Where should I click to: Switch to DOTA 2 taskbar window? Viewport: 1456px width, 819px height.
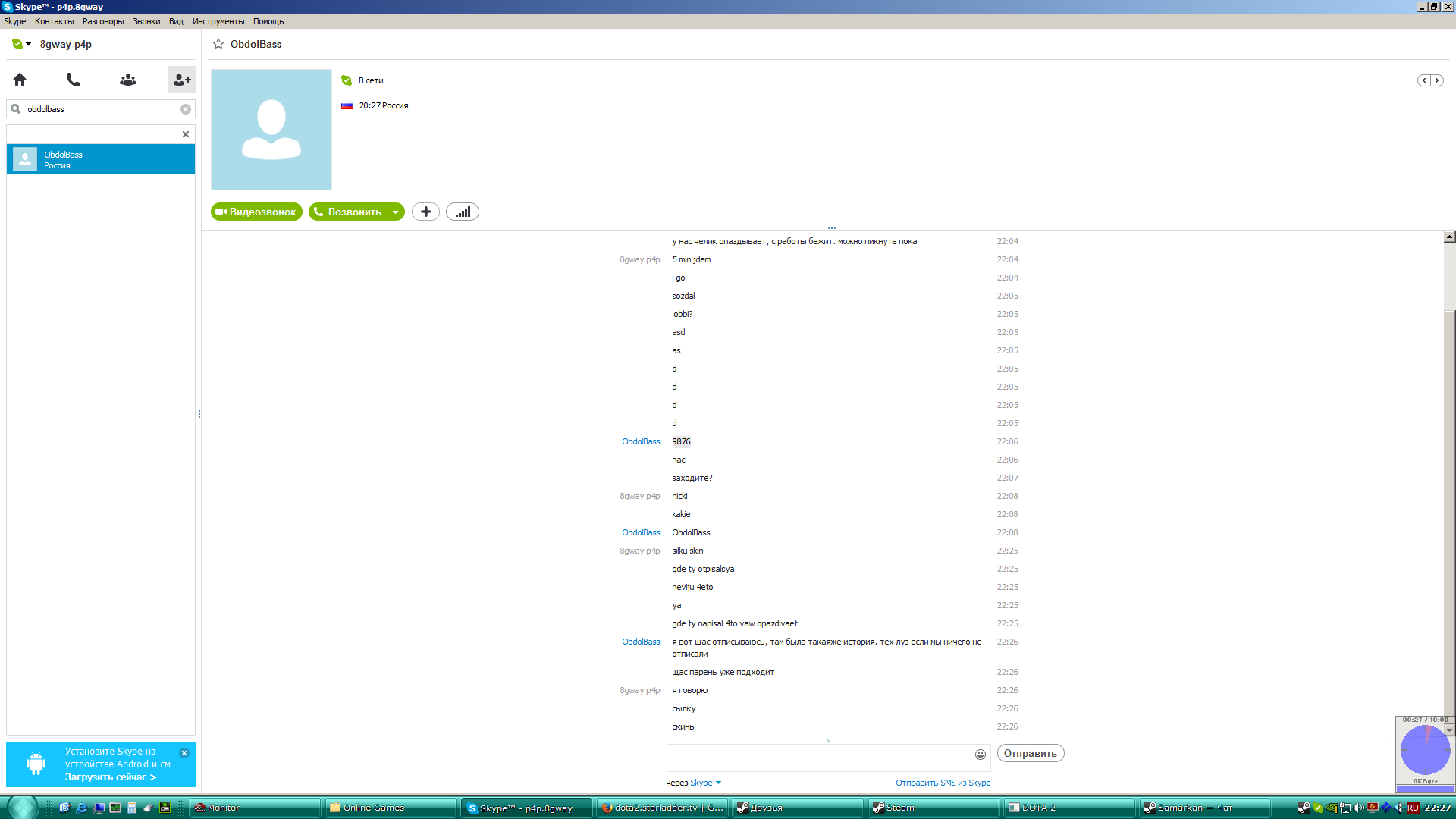[x=1070, y=808]
